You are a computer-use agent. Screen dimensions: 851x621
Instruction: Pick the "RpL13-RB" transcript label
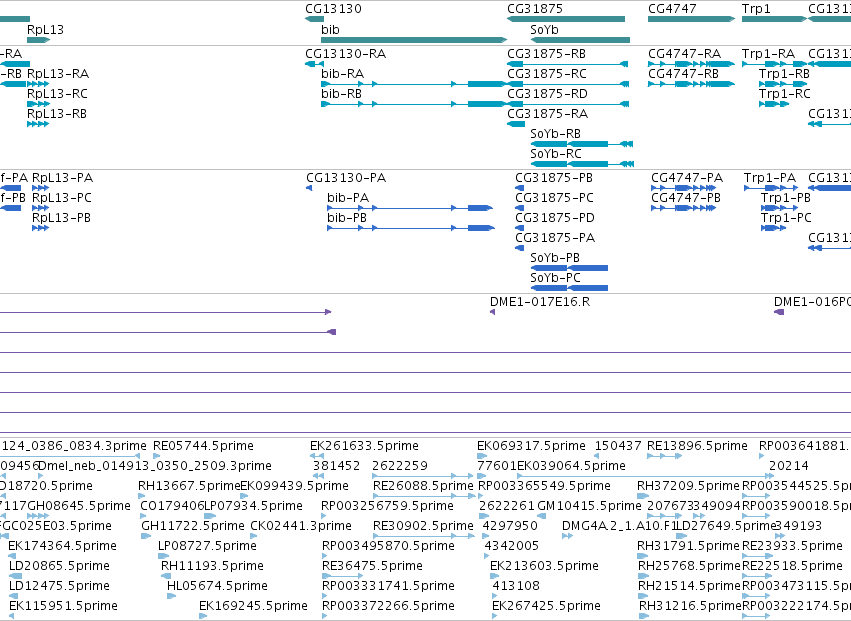pyautogui.click(x=57, y=114)
